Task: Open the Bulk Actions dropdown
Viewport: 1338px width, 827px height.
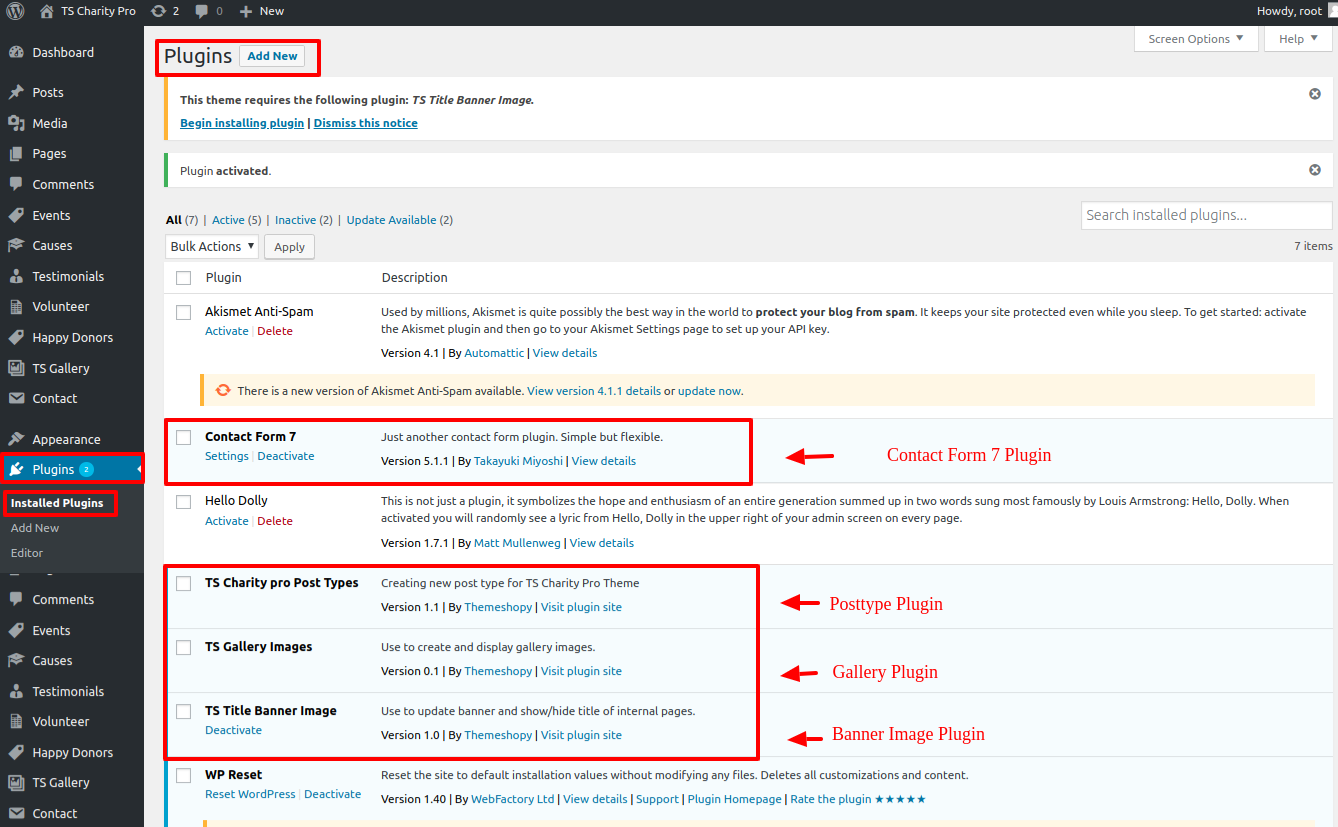Action: coord(211,246)
